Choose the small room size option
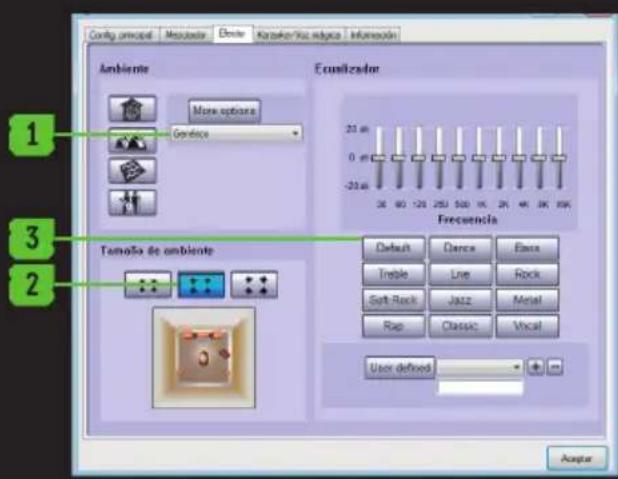Viewport: 618px width, 479px height. pyautogui.click(x=149, y=285)
